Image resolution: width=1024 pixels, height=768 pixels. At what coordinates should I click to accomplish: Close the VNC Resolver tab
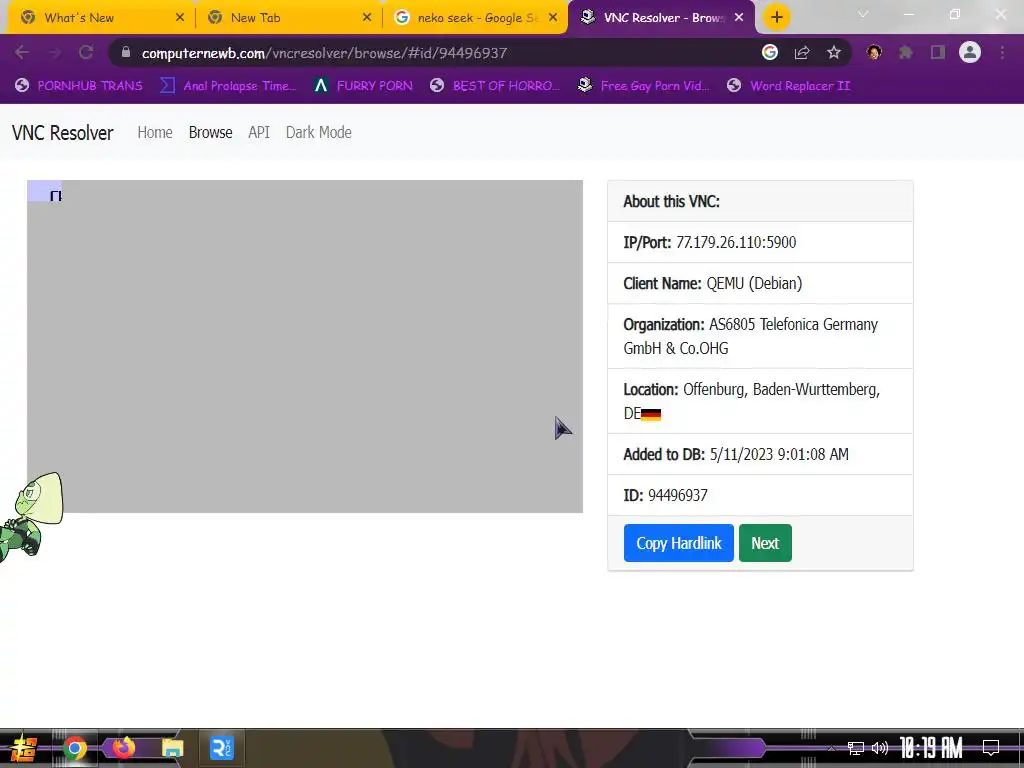click(739, 18)
